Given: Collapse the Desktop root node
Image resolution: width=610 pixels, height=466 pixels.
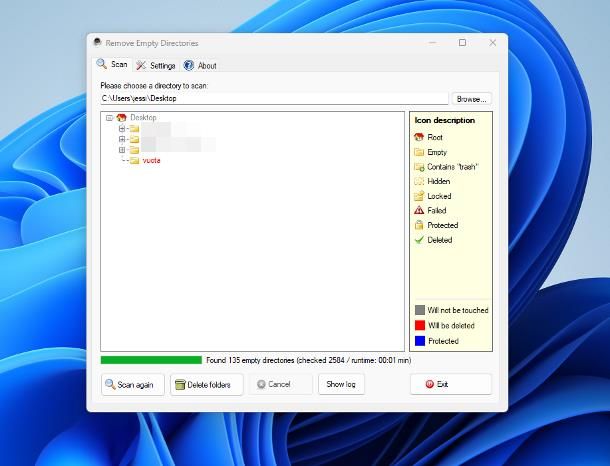Looking at the screenshot, I should tap(109, 117).
